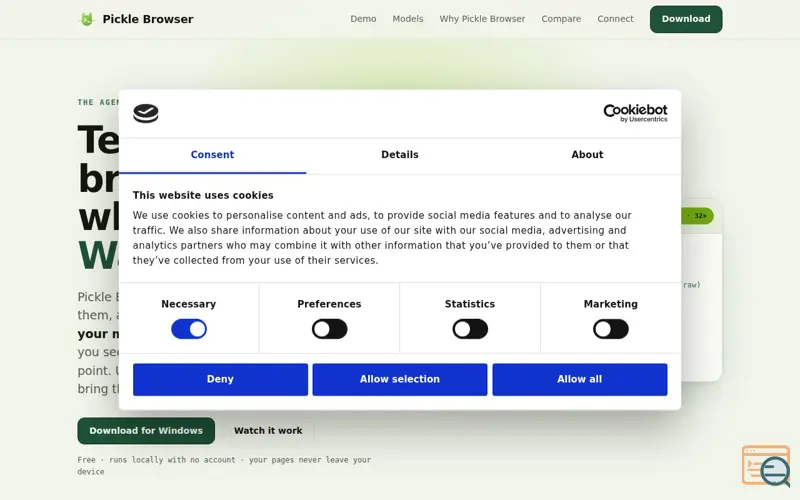Click the 'Free · runs locally with no account' note
Viewport: 800px width, 500px height.
(224, 465)
